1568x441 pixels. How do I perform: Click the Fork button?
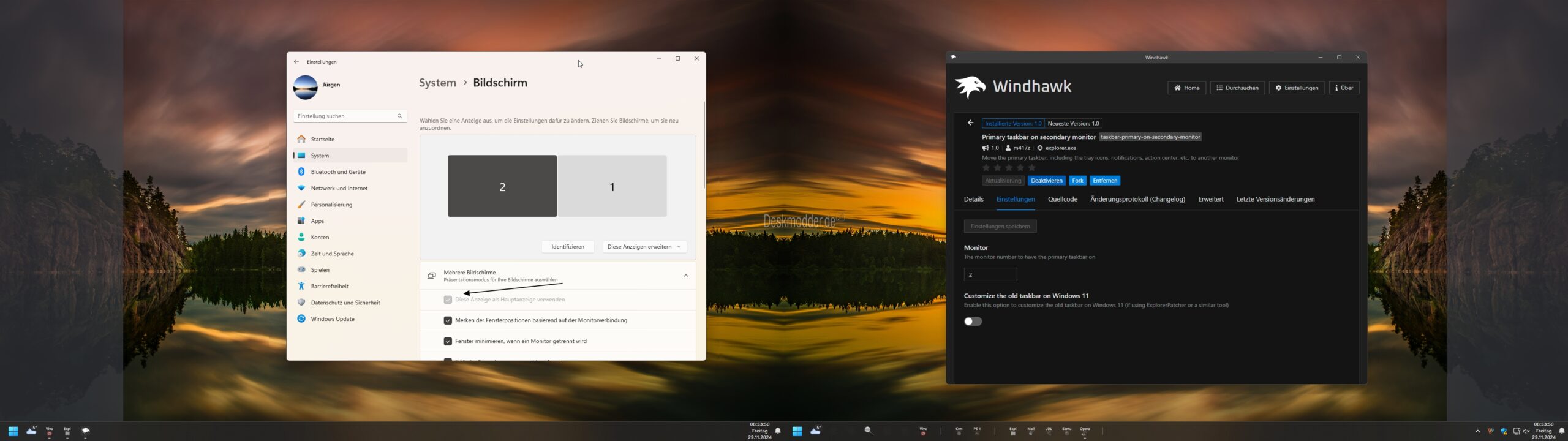[1078, 181]
